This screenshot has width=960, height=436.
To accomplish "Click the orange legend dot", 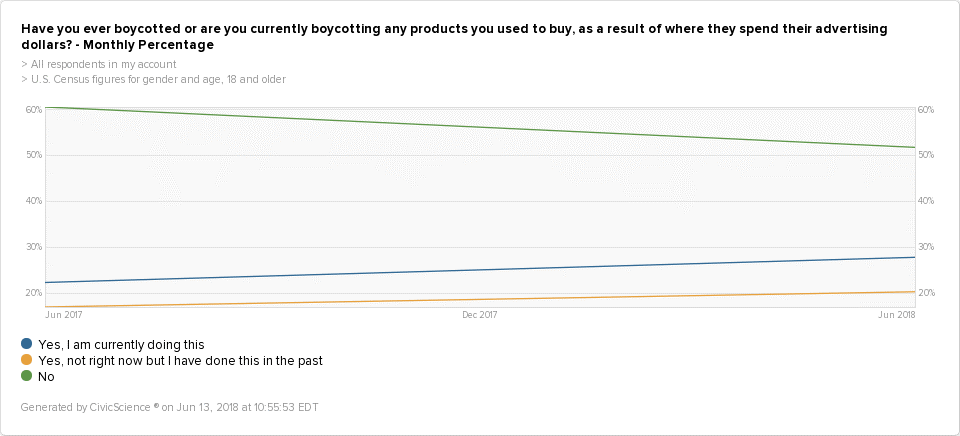I will point(26,360).
